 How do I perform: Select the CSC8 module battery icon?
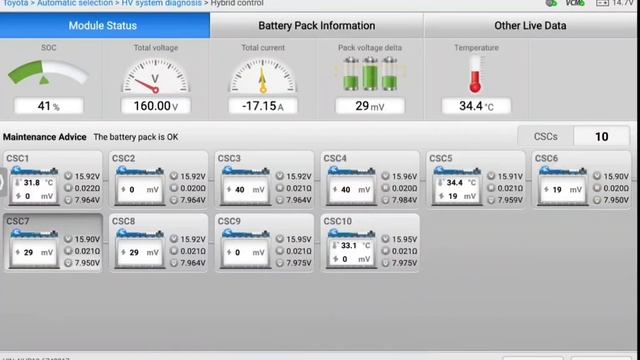tap(140, 249)
